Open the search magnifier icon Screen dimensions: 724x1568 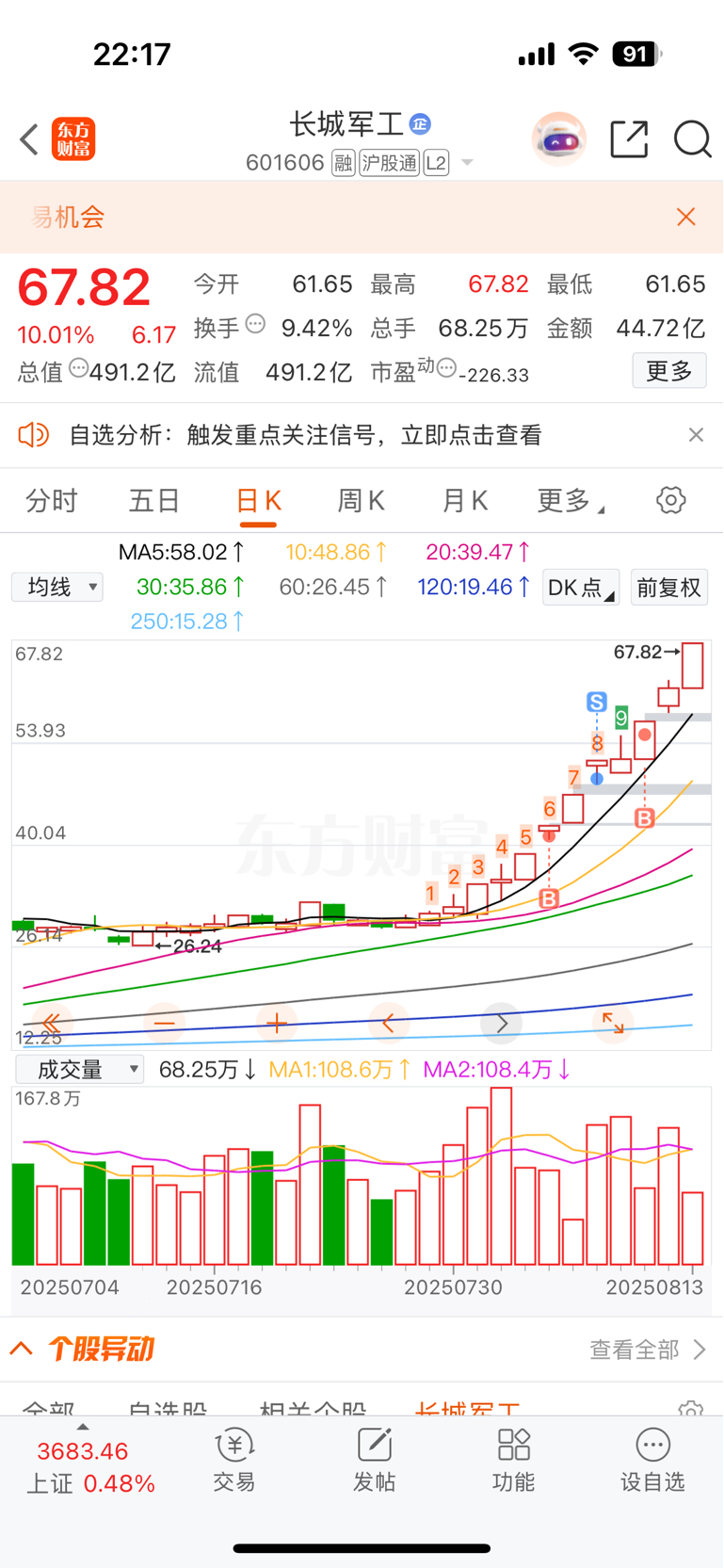click(692, 139)
